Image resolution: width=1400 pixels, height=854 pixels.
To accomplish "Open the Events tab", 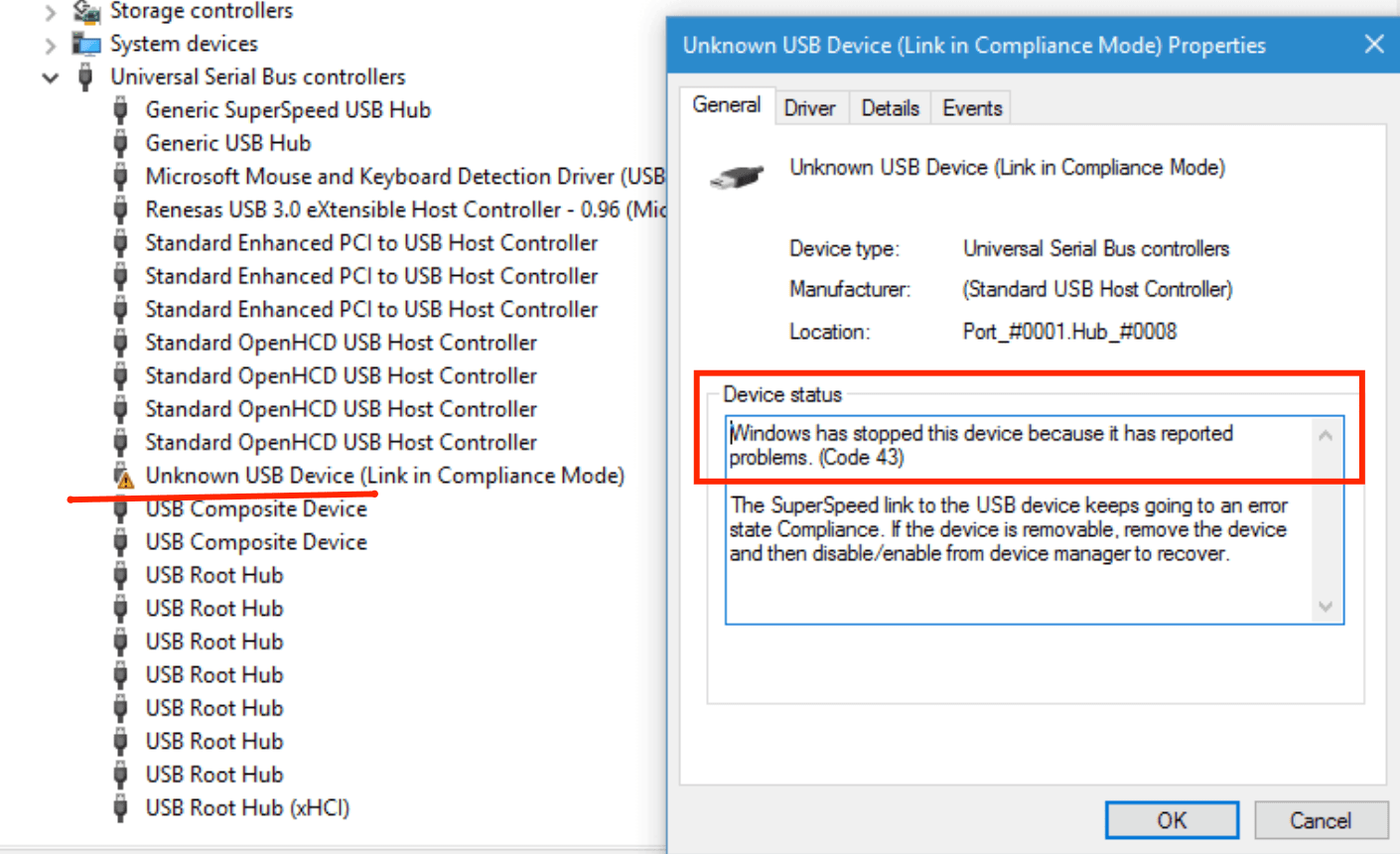I will [x=972, y=108].
